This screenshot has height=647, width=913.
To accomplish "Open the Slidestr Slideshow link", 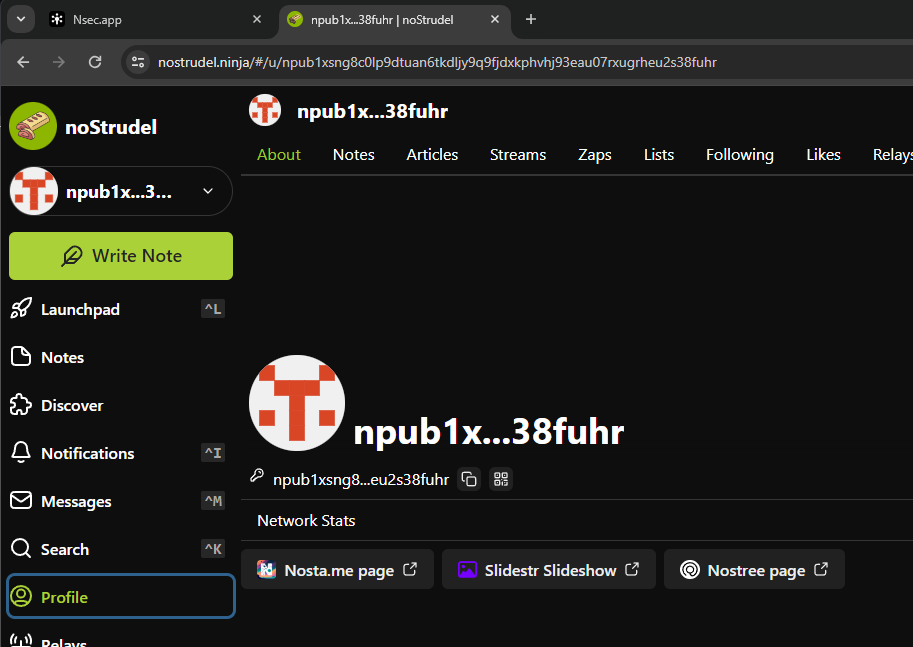I will coord(548,570).
